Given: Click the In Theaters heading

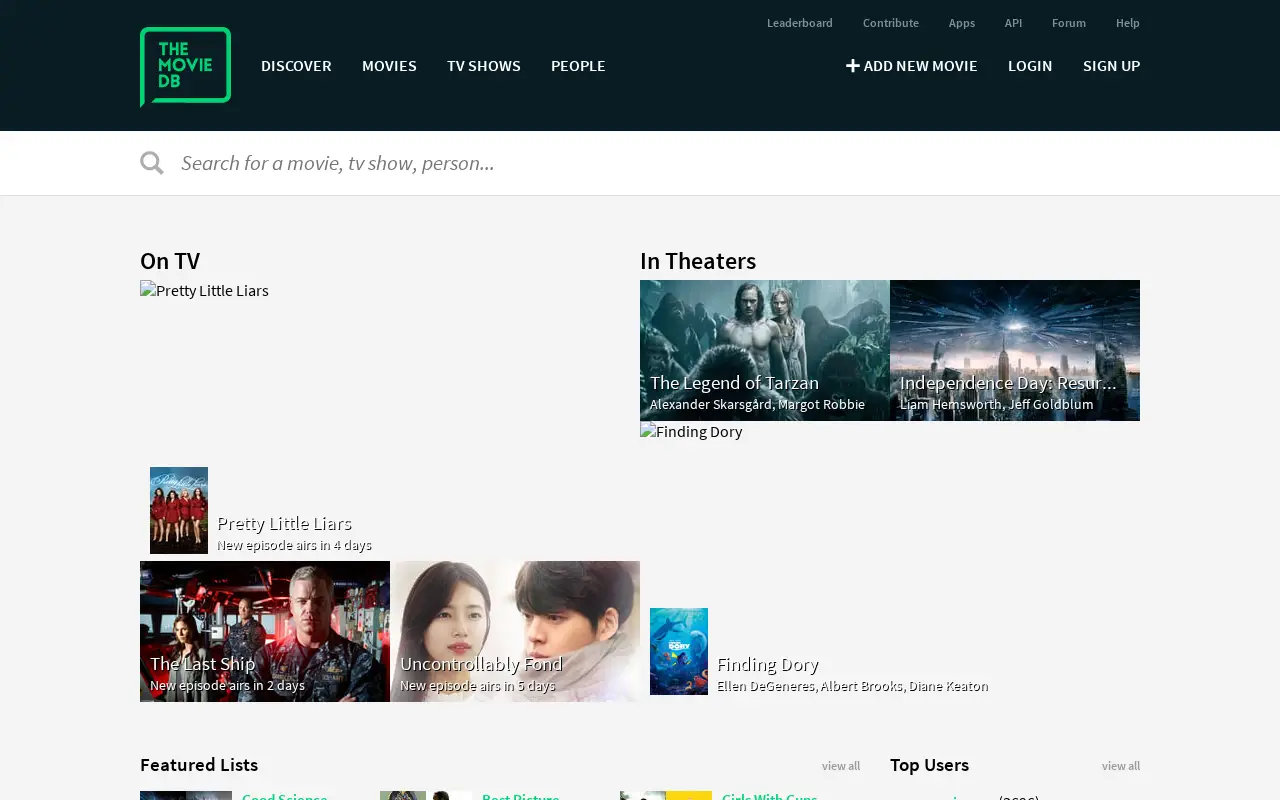Looking at the screenshot, I should click(x=698, y=261).
